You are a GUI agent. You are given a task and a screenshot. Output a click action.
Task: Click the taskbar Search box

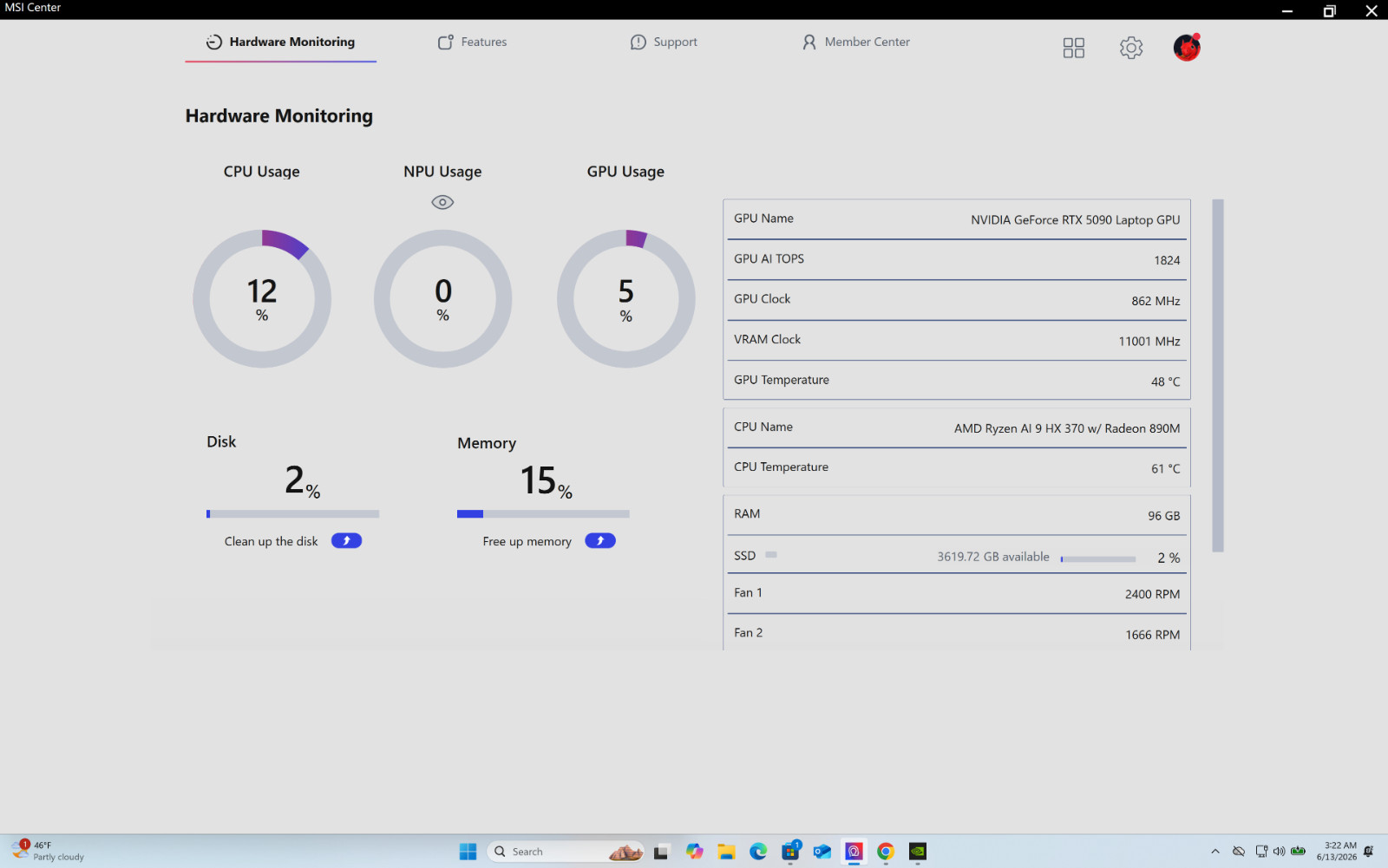point(566,852)
